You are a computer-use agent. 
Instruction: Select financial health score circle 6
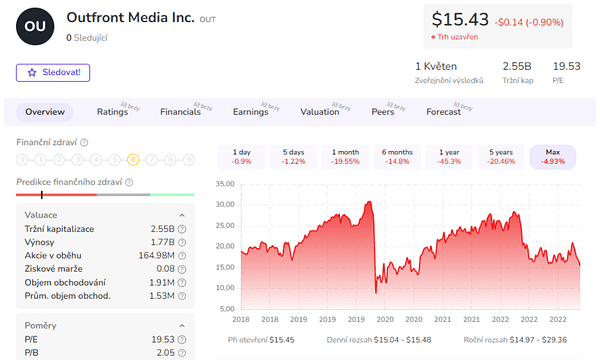tap(133, 160)
